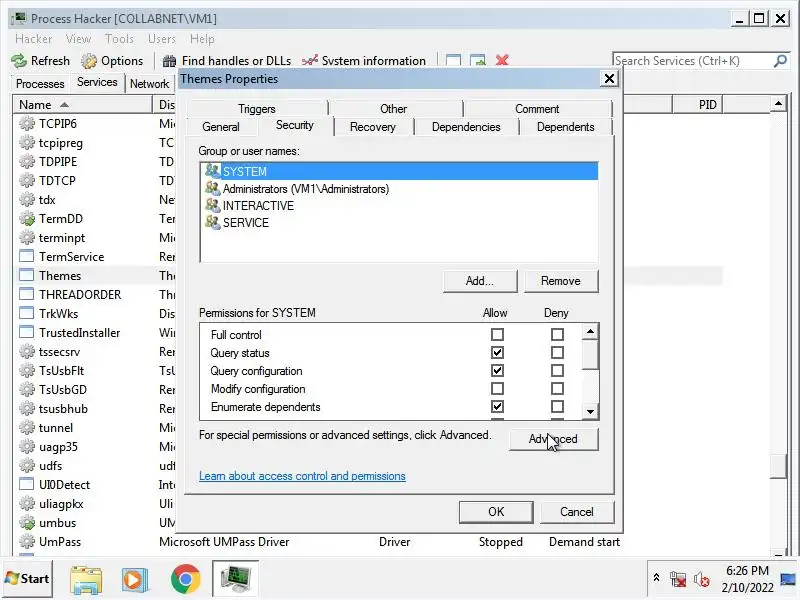The height and width of the screenshot is (600, 800).
Task: Select Administrators (VM1\Administrators) entry
Action: (399, 189)
